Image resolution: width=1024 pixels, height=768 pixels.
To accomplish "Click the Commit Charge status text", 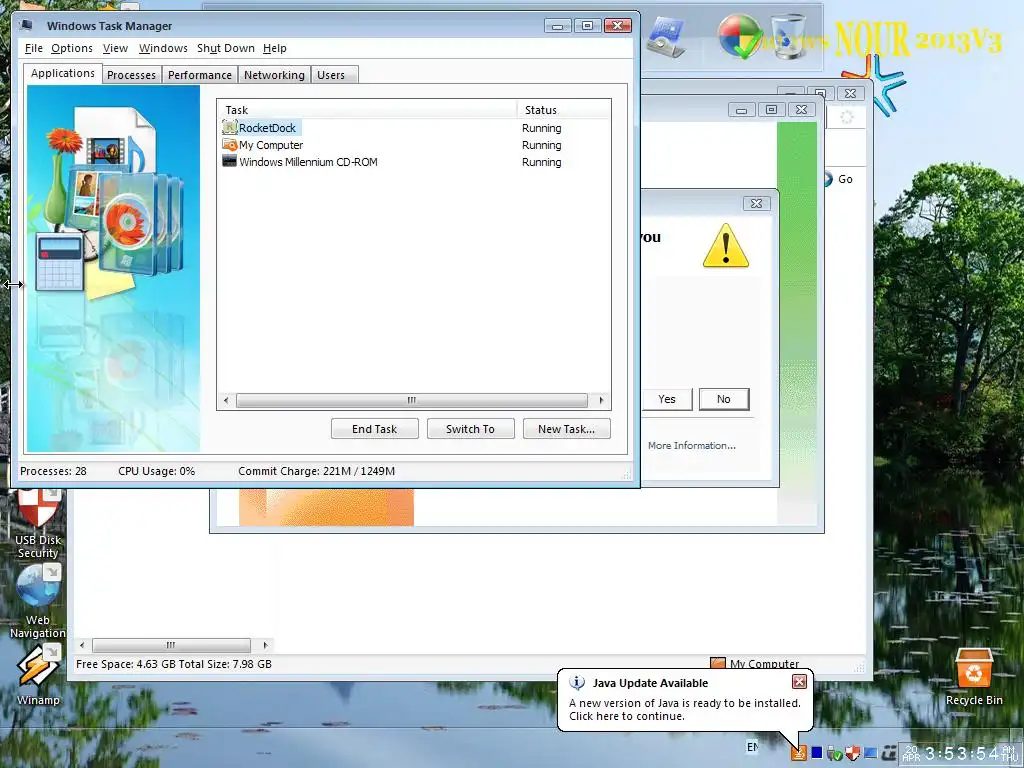I will coord(316,471).
